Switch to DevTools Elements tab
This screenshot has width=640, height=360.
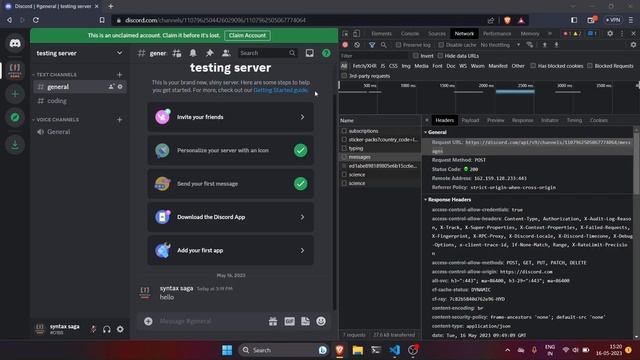click(x=382, y=33)
